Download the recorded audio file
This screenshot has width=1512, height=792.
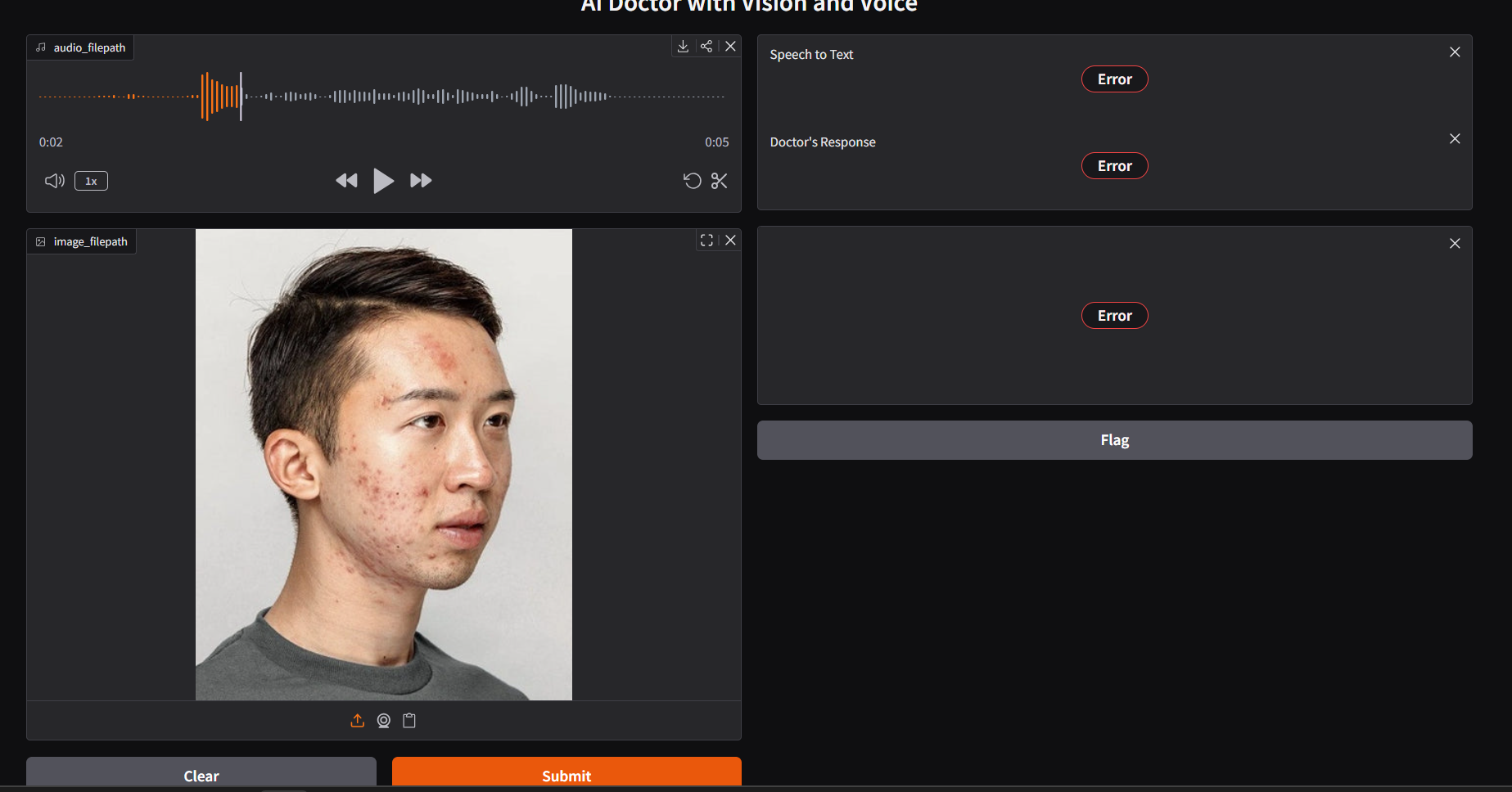click(x=684, y=46)
